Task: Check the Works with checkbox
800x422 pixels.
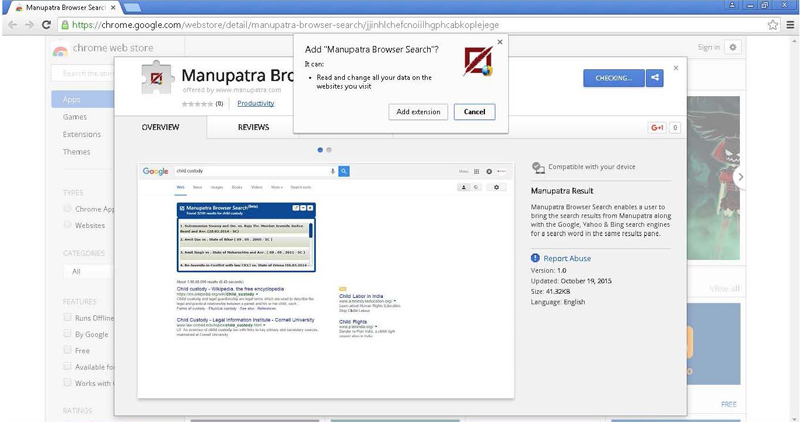Action: click(67, 383)
